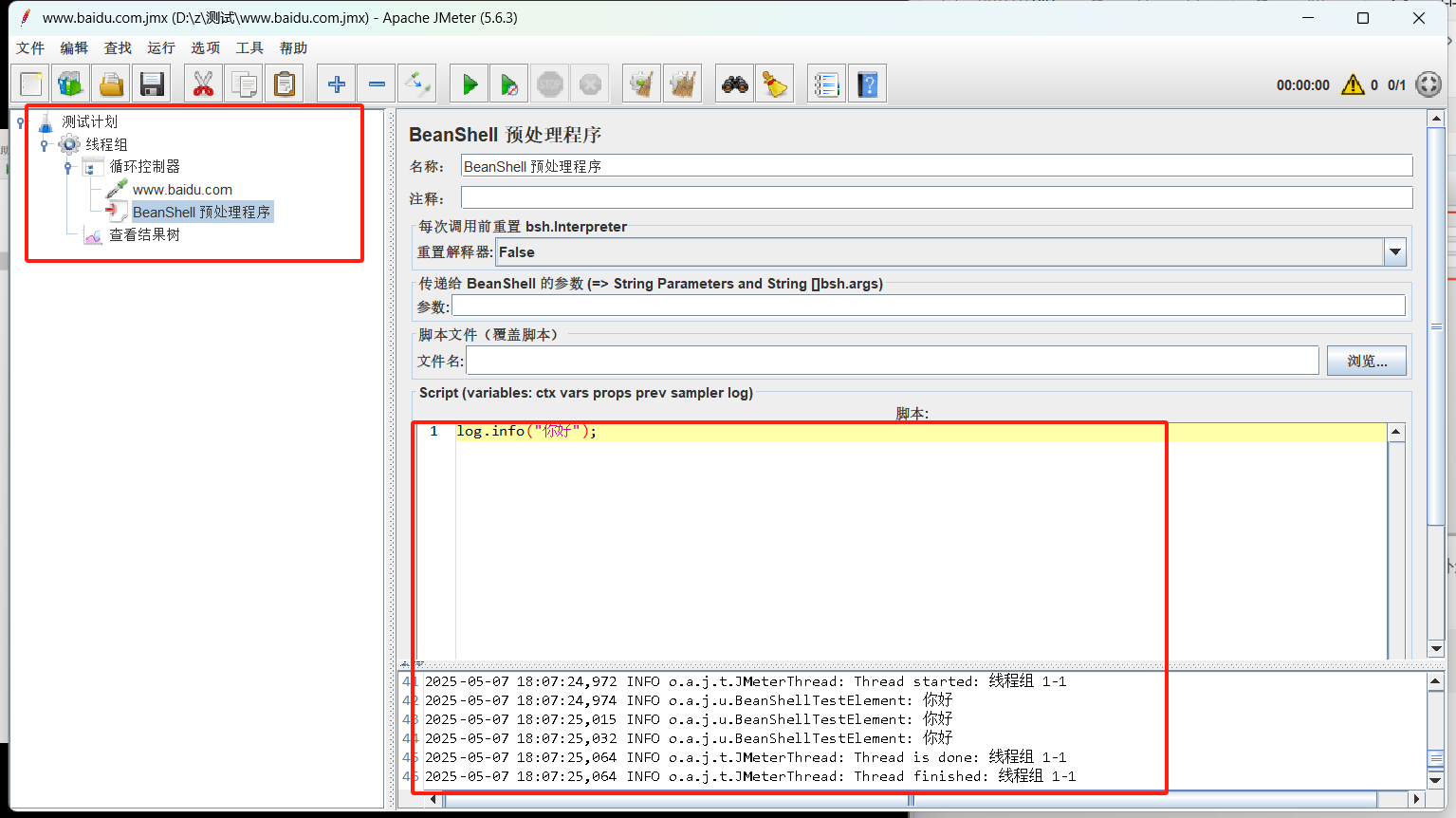Save the test plan with floppy icon
This screenshot has width=1456, height=818.
(152, 84)
